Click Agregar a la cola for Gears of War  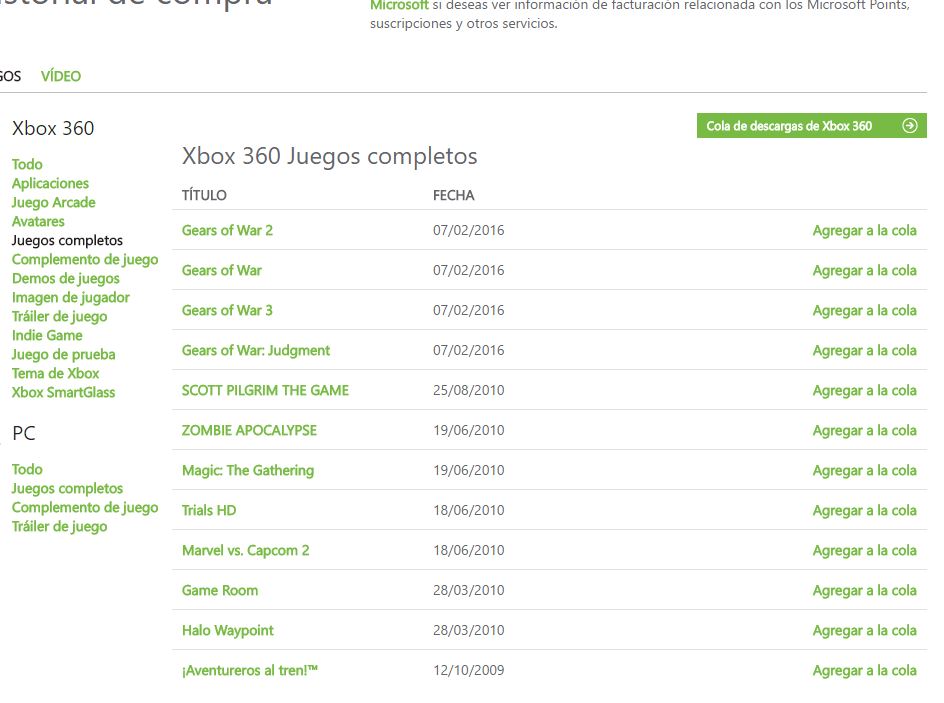click(x=865, y=270)
